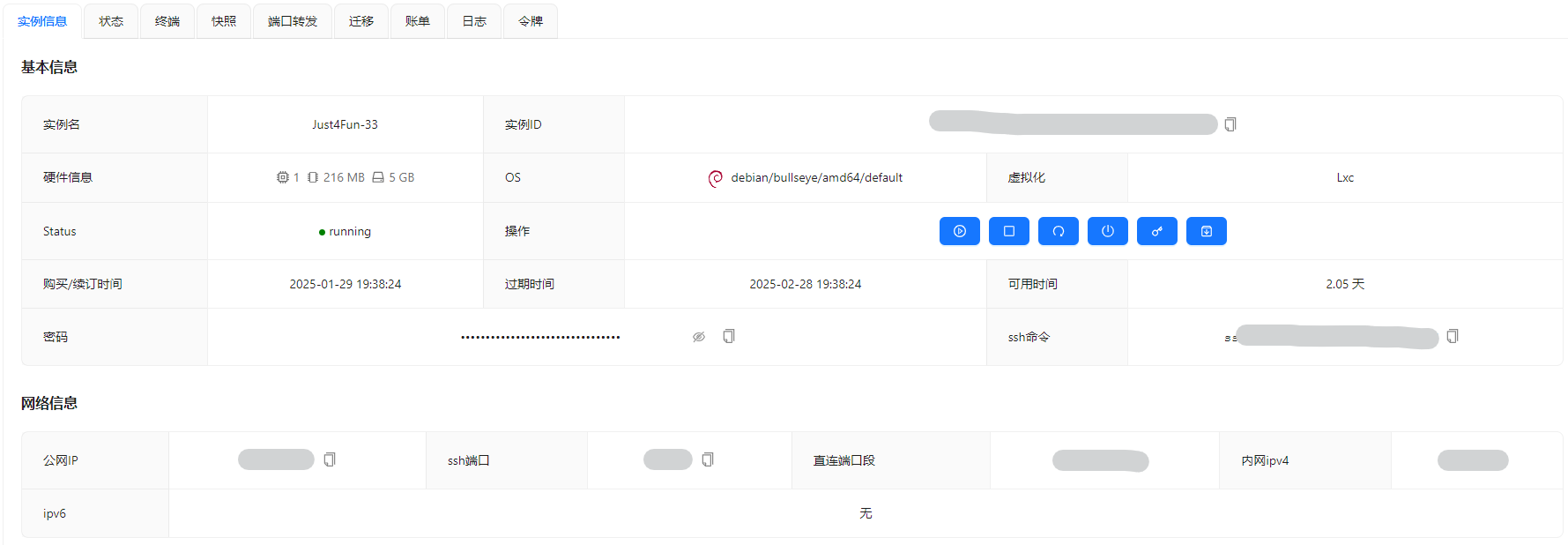The image size is (1568, 545).
Task: Copy the public IP address
Action: pos(330,459)
